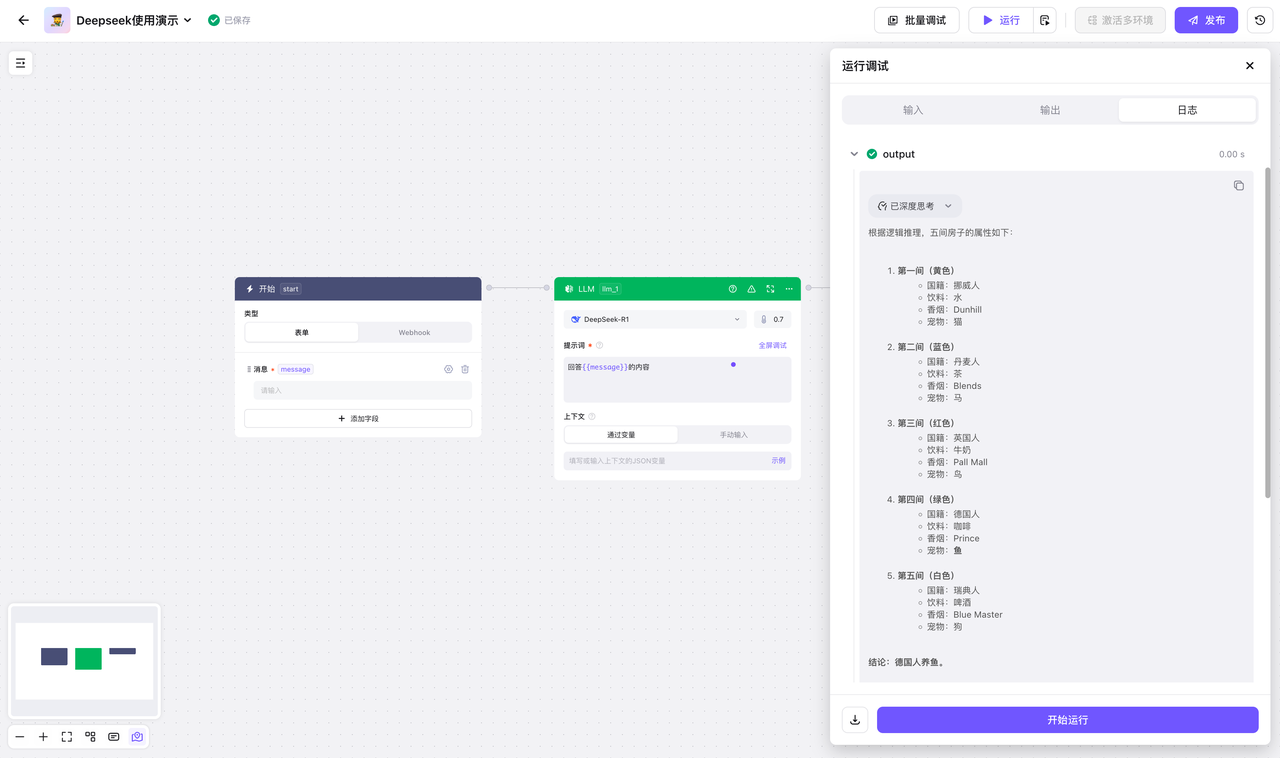Click the 发布 publish button

[1206, 20]
